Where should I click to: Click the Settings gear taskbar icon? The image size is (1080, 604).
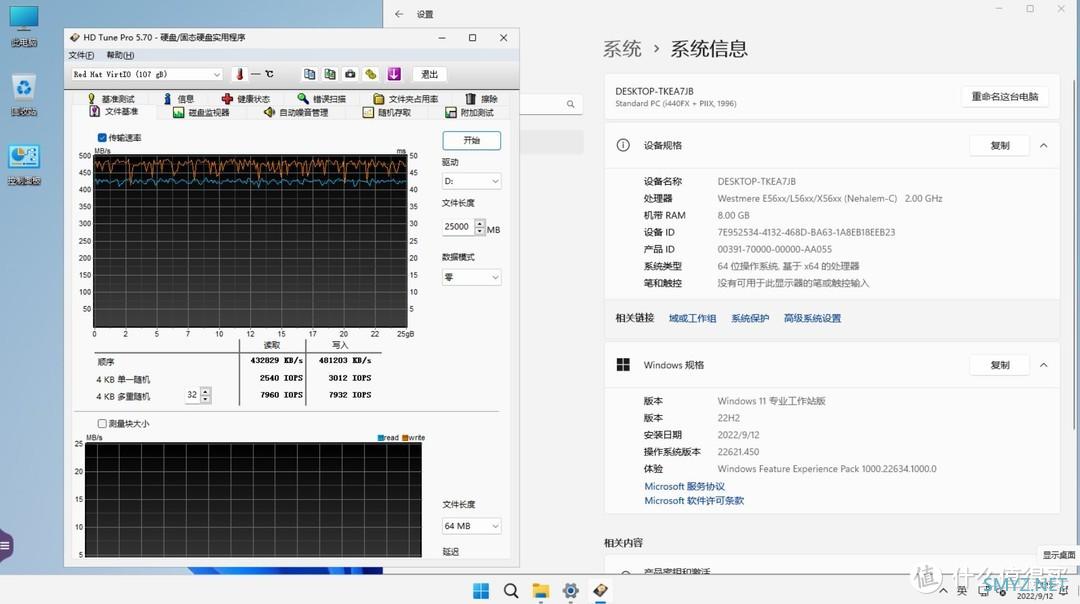(x=570, y=591)
